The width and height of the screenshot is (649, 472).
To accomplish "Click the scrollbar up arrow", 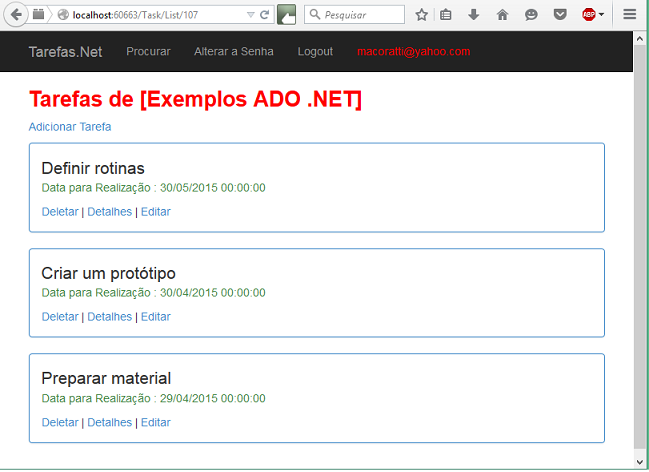I will pyautogui.click(x=639, y=39).
